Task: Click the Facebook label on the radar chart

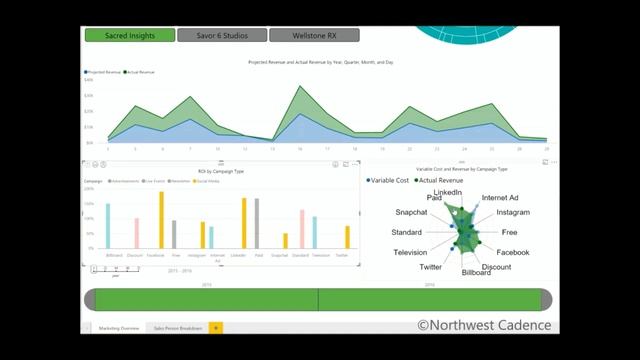Action: (x=513, y=252)
